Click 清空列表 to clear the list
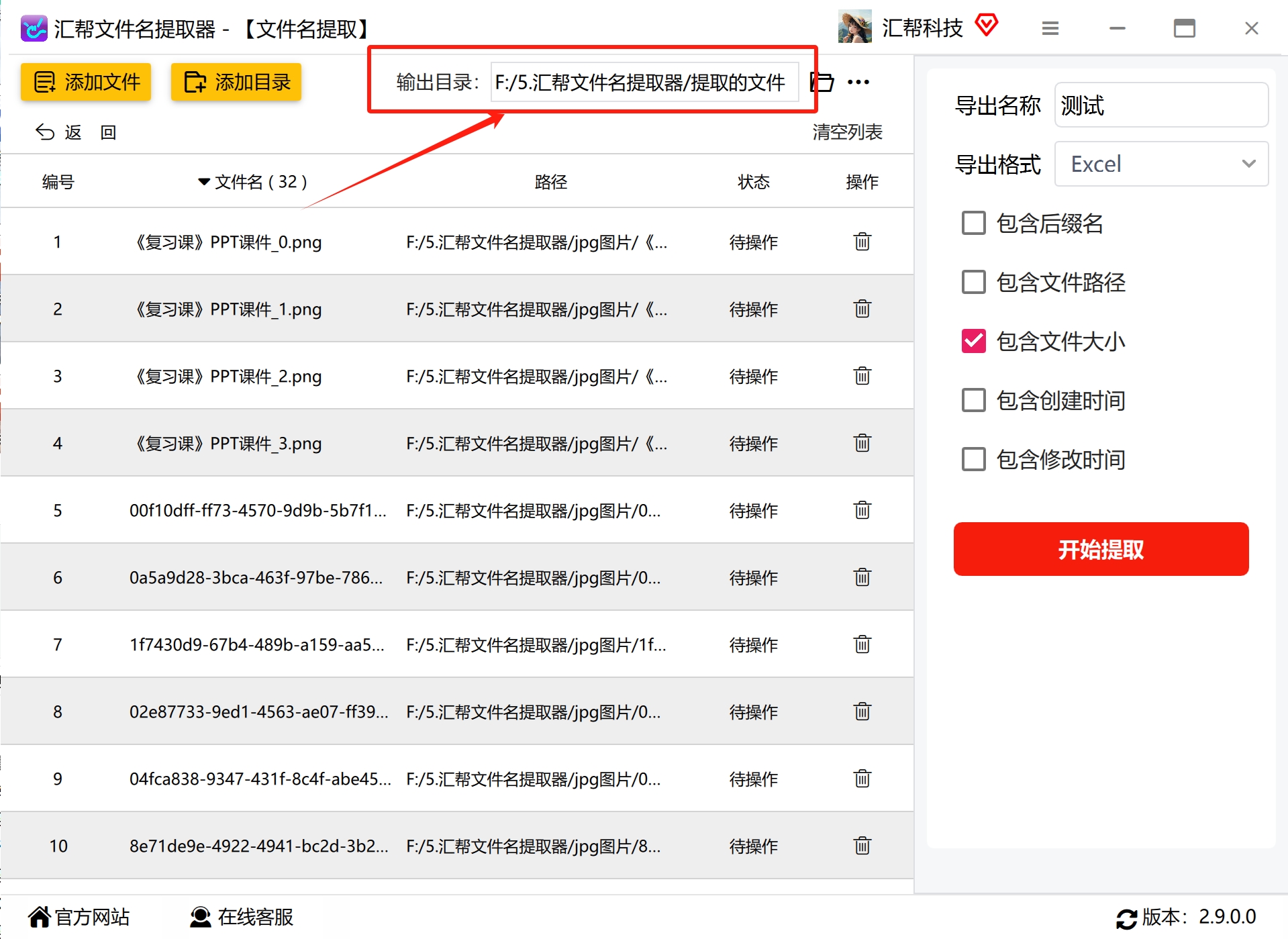The image size is (1288, 939). tap(847, 132)
